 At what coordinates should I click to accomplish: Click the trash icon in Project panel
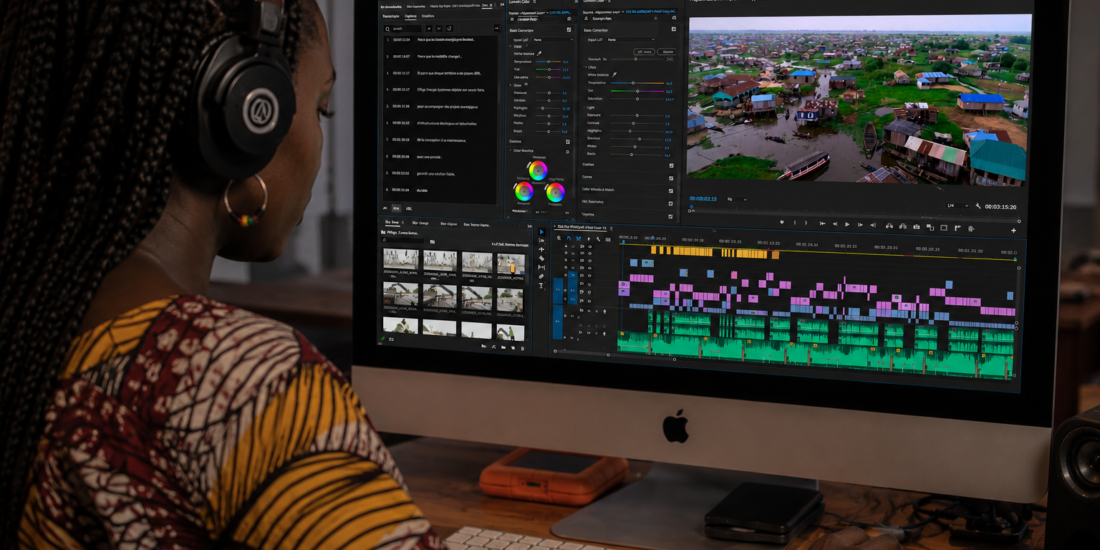click(522, 347)
